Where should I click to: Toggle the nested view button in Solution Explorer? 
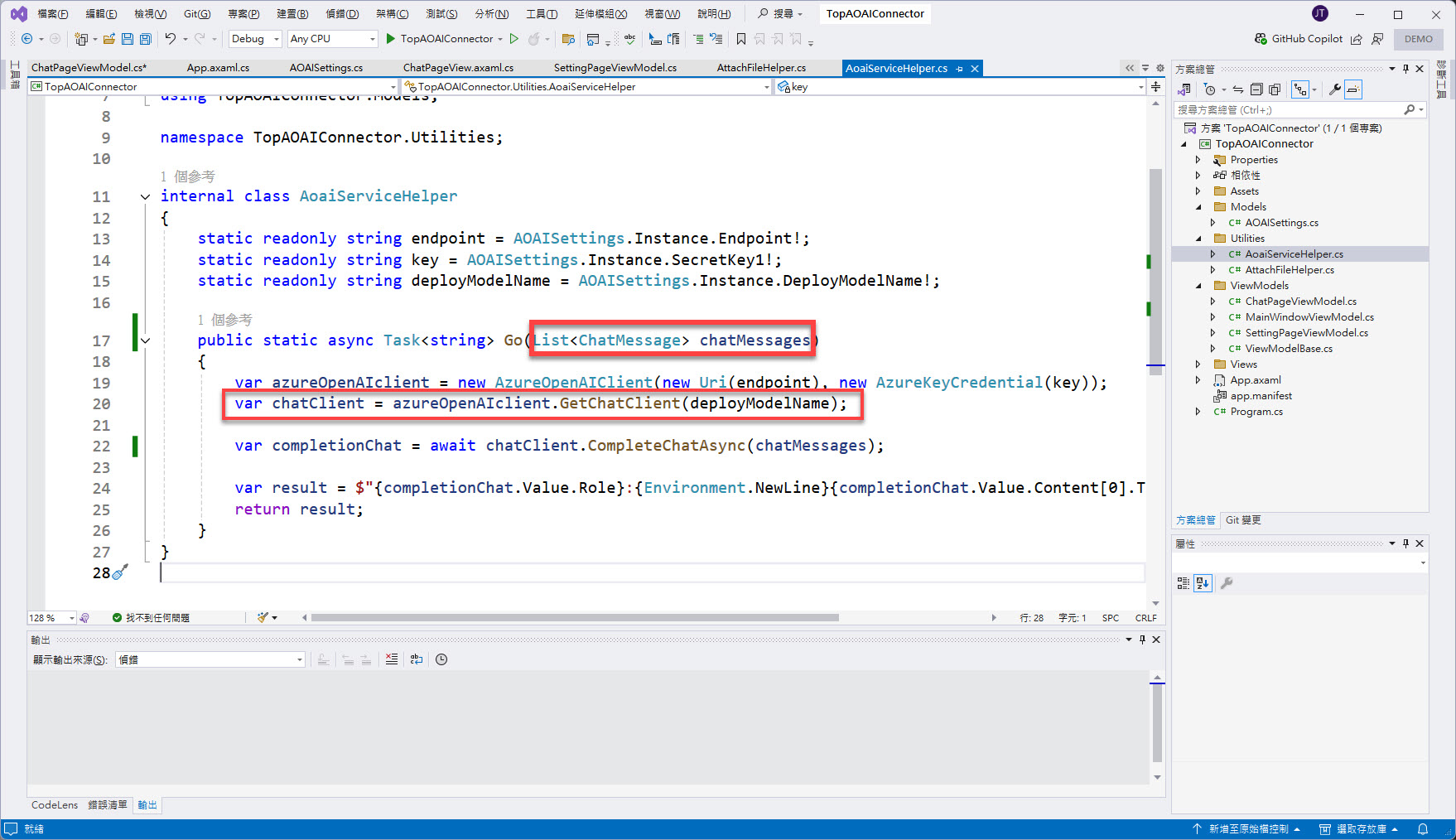coord(1299,89)
